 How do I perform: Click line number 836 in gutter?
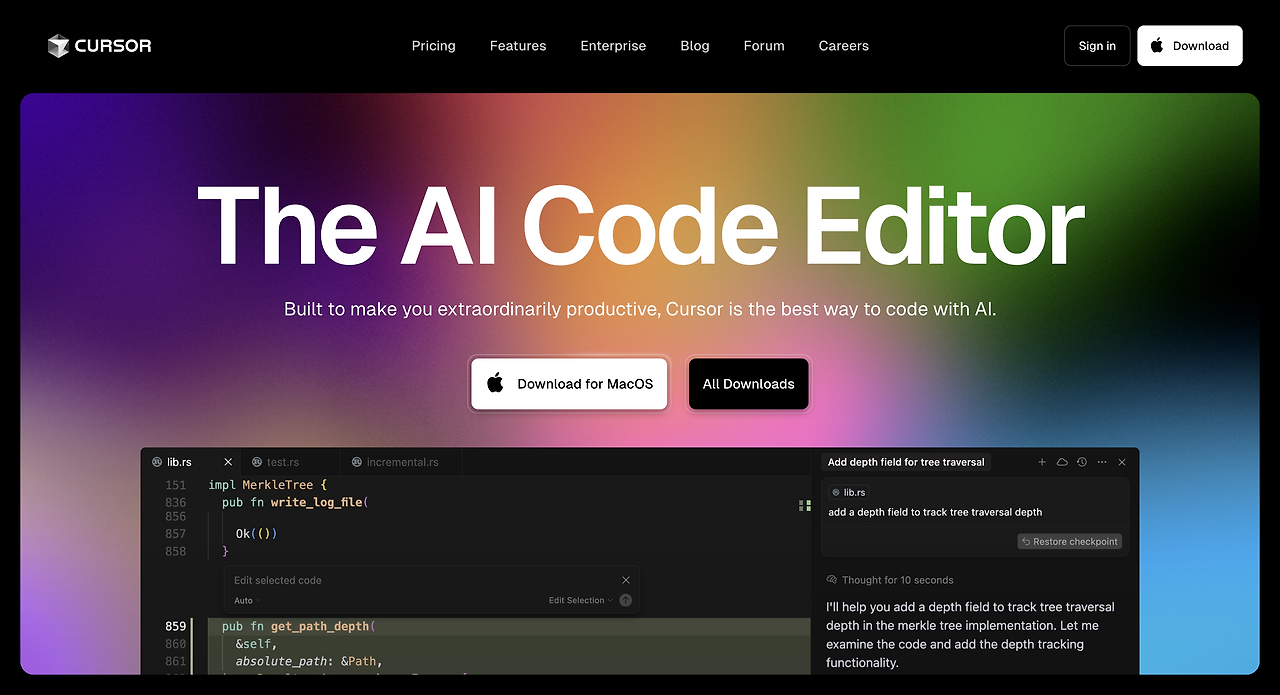tap(176, 502)
